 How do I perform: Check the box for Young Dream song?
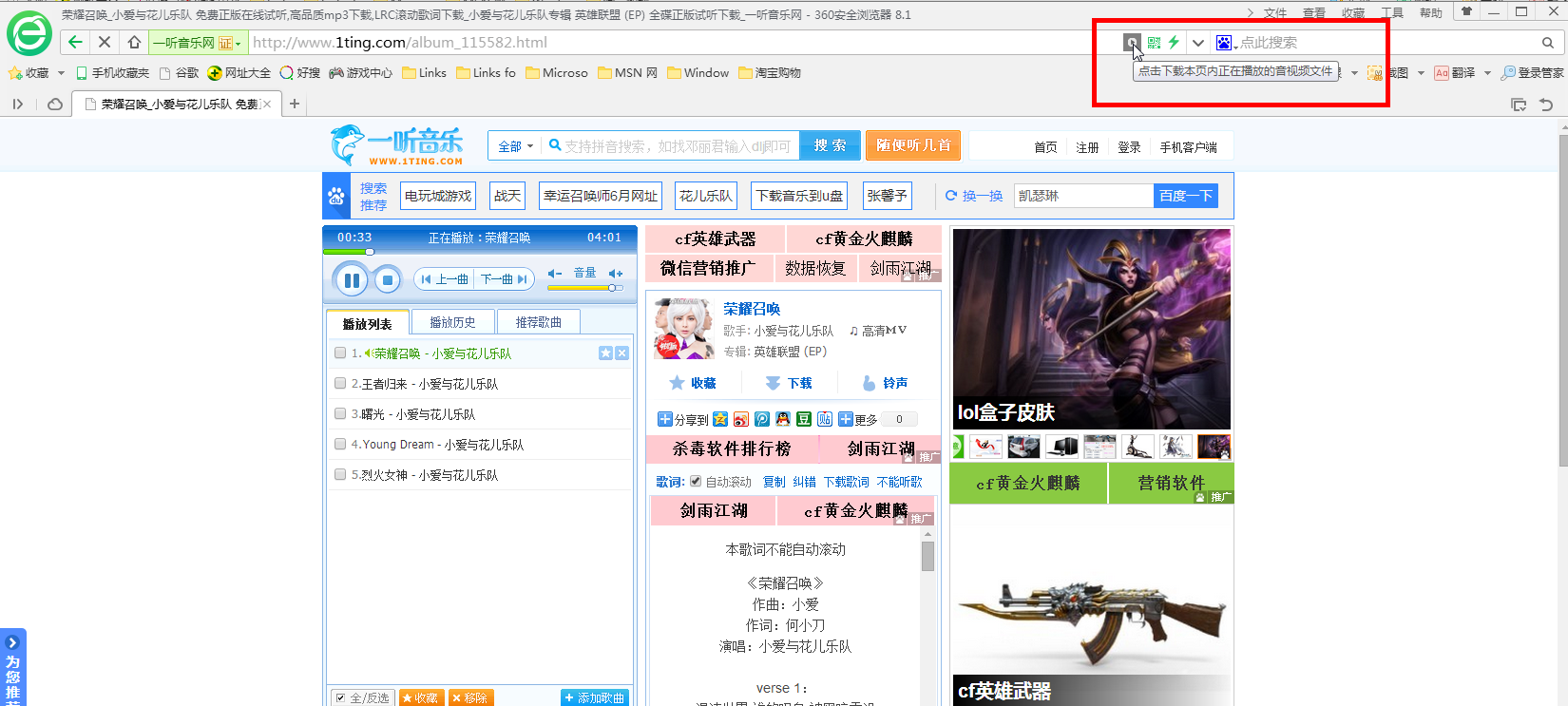(x=340, y=444)
